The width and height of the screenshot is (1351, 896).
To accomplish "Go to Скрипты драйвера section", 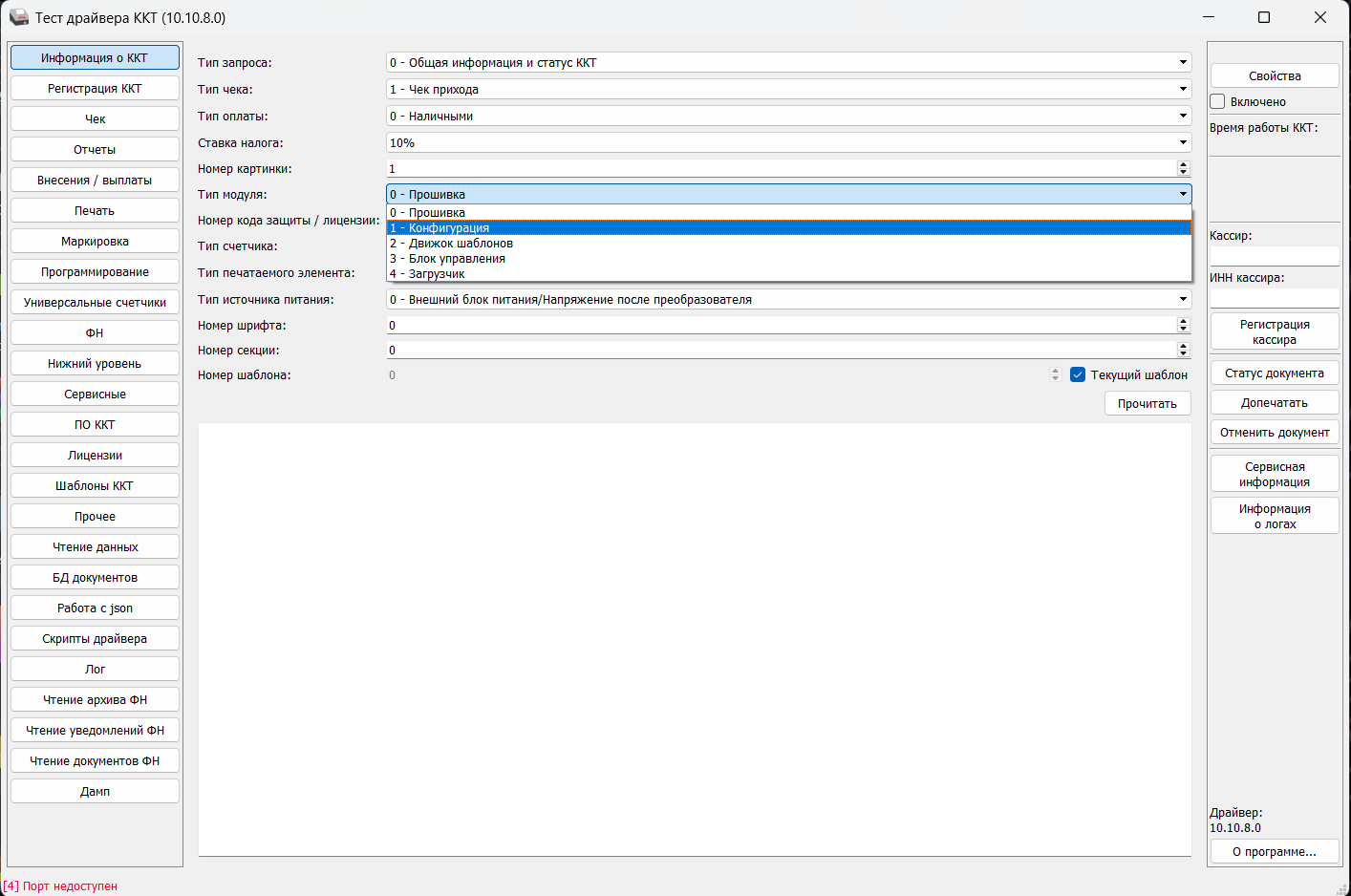I will [x=95, y=638].
